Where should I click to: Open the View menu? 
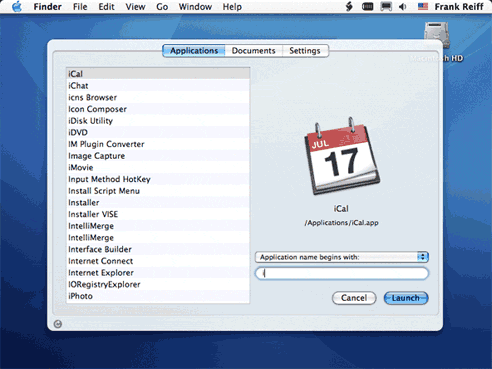pos(135,7)
